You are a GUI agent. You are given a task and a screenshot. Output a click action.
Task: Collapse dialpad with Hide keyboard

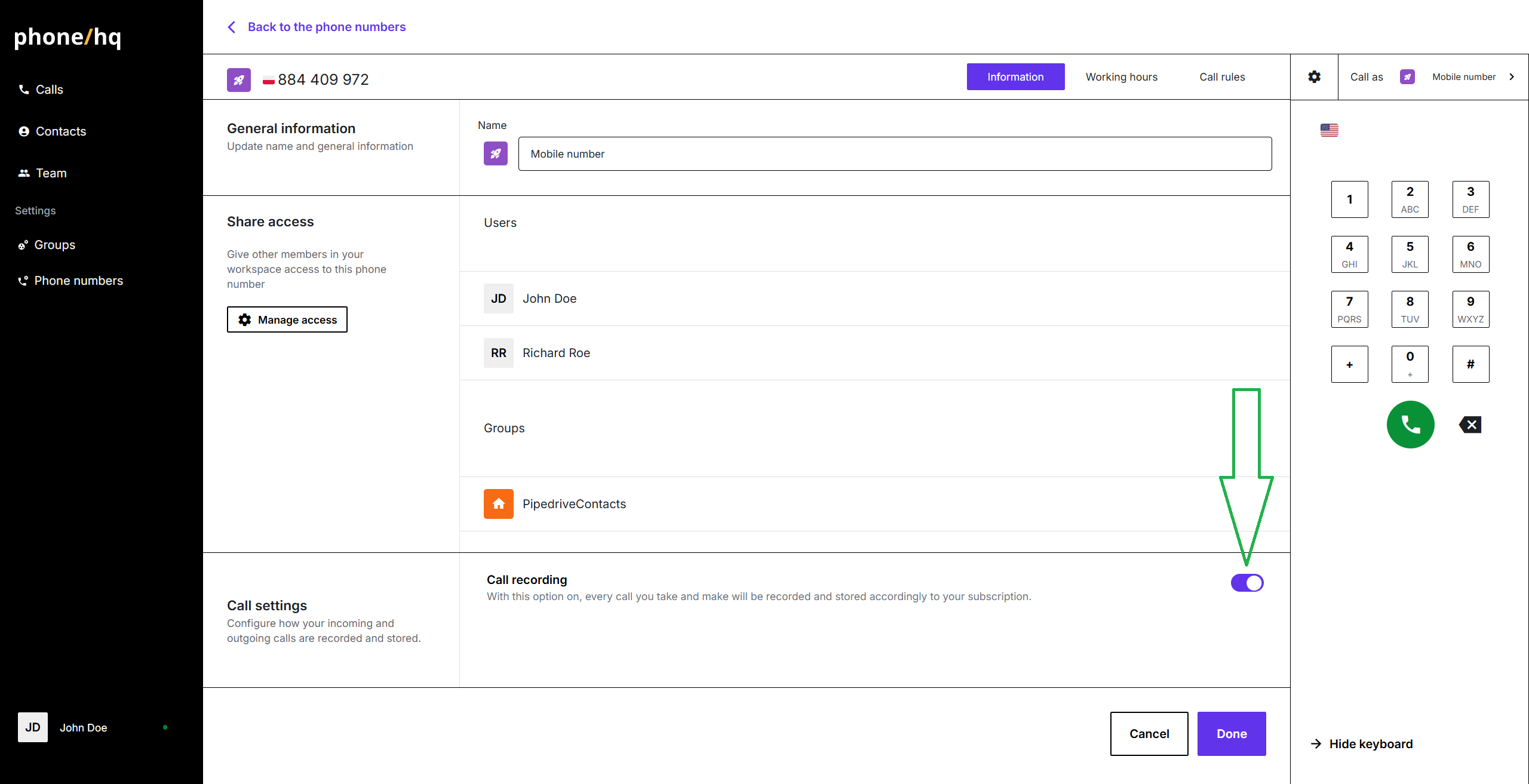click(x=1362, y=744)
